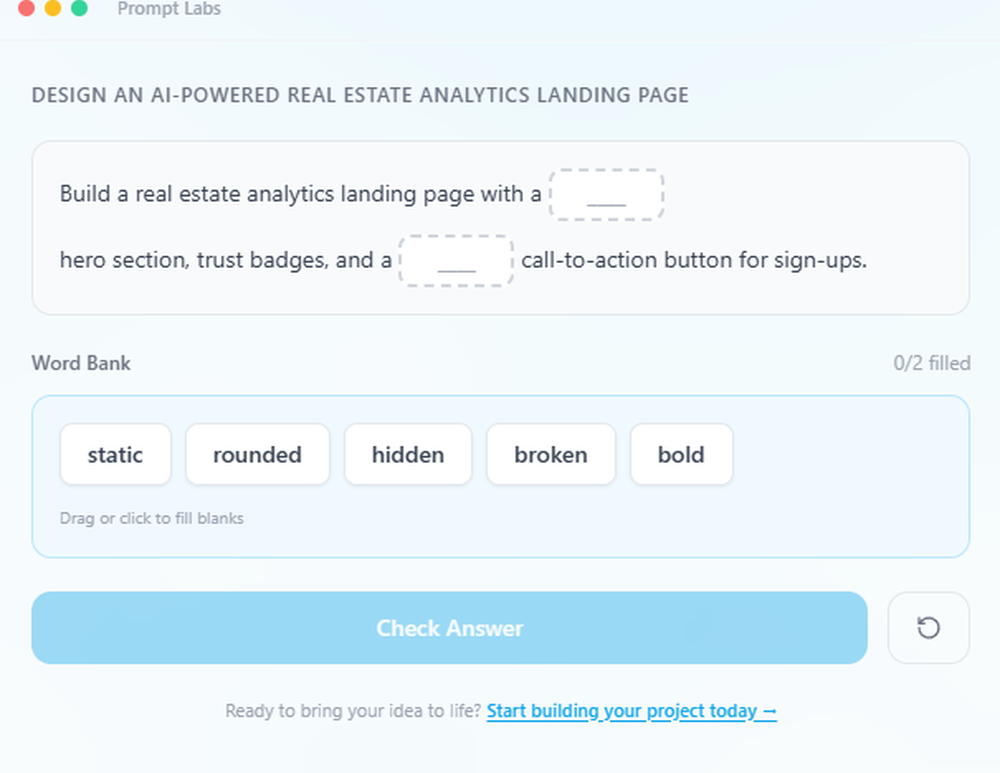Click the "Prompt Labs" window title

(x=169, y=9)
